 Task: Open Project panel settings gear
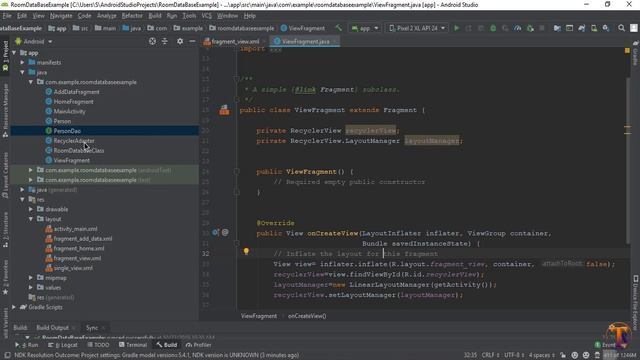tap(180, 41)
